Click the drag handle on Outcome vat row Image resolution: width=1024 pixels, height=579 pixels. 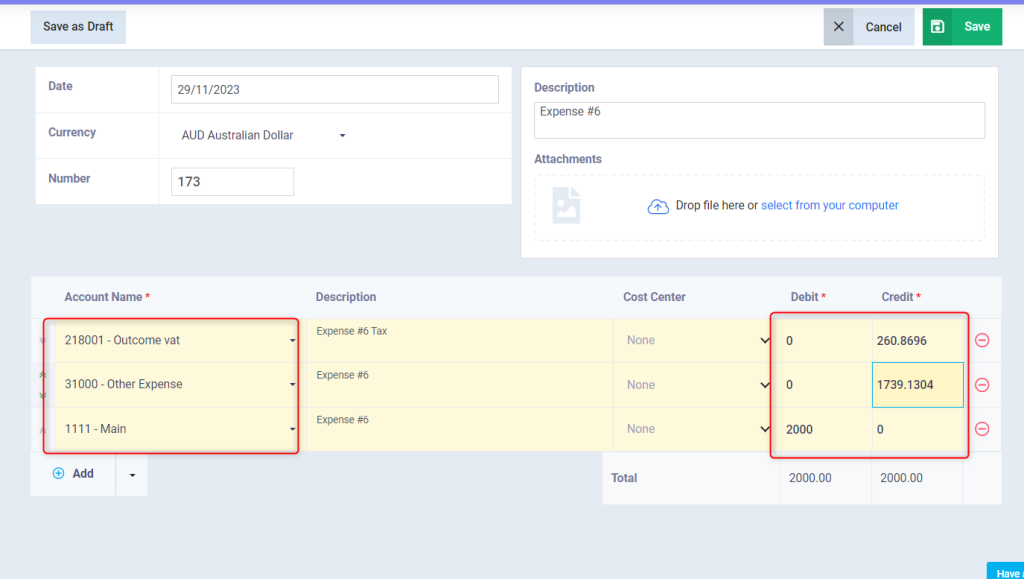(x=42, y=341)
